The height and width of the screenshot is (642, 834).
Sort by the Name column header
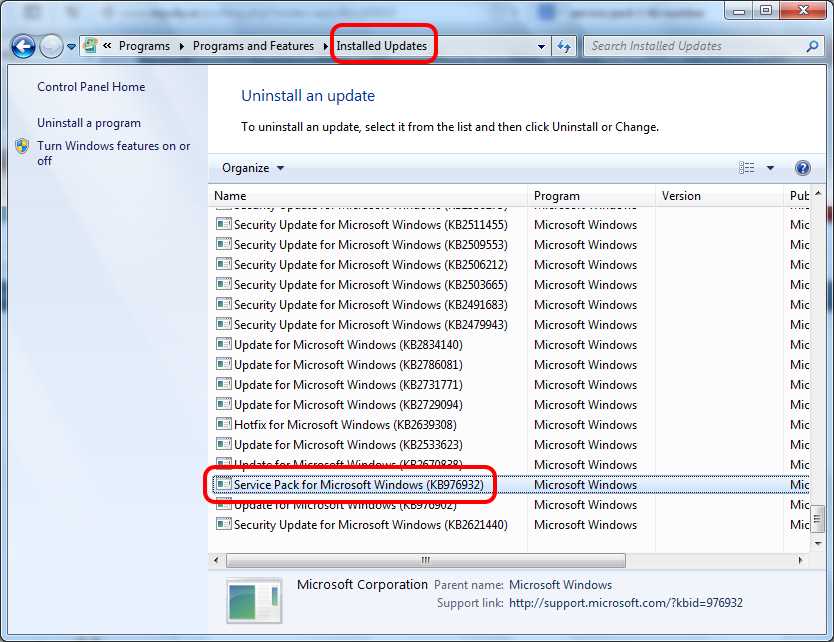click(368, 196)
